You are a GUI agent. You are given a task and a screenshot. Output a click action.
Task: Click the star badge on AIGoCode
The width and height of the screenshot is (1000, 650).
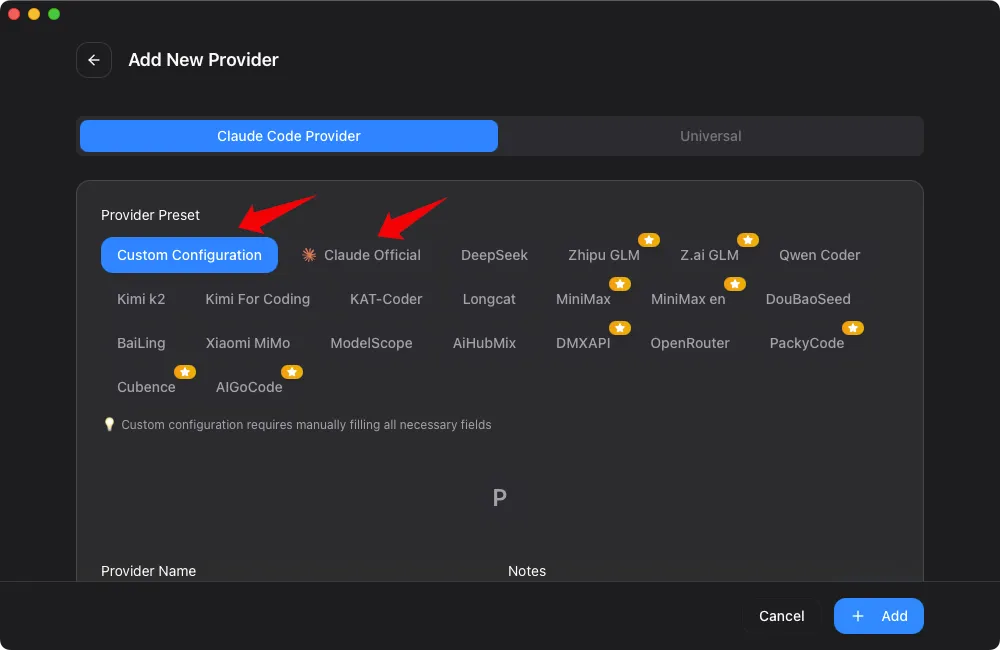292,372
